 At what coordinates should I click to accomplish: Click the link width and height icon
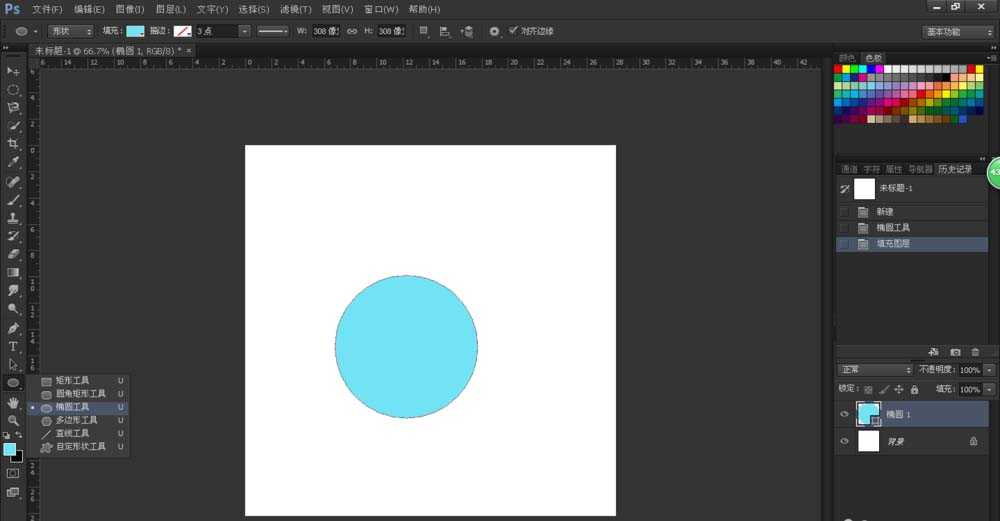coord(351,31)
